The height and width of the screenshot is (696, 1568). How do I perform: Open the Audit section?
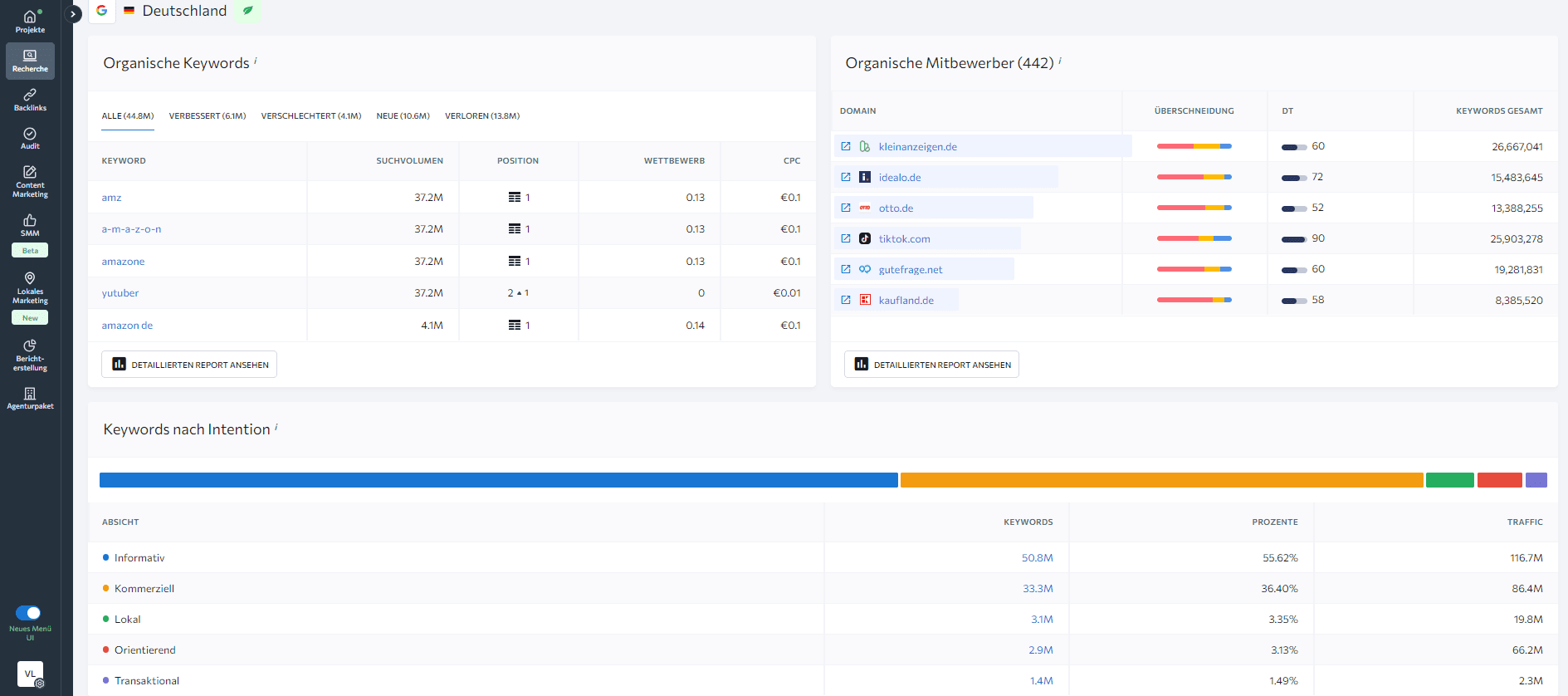pyautogui.click(x=30, y=139)
